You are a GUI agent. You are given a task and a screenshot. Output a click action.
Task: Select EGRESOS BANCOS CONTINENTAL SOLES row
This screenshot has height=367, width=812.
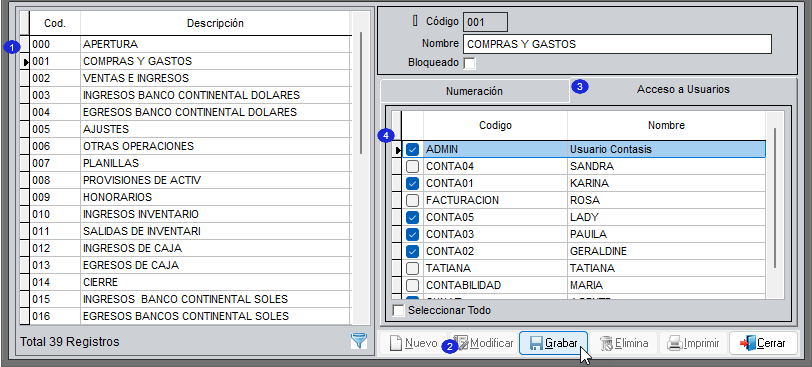[190, 316]
